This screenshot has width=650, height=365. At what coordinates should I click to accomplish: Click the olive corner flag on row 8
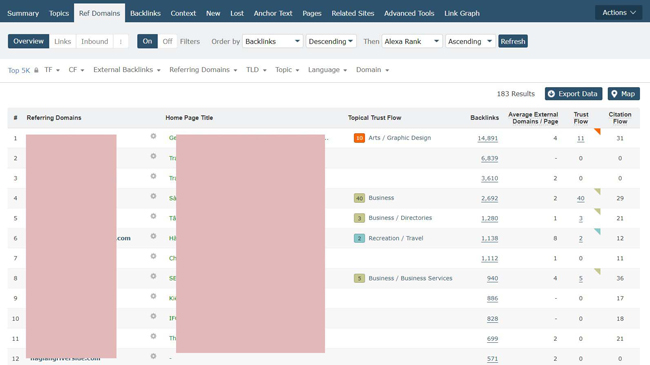[598, 271]
